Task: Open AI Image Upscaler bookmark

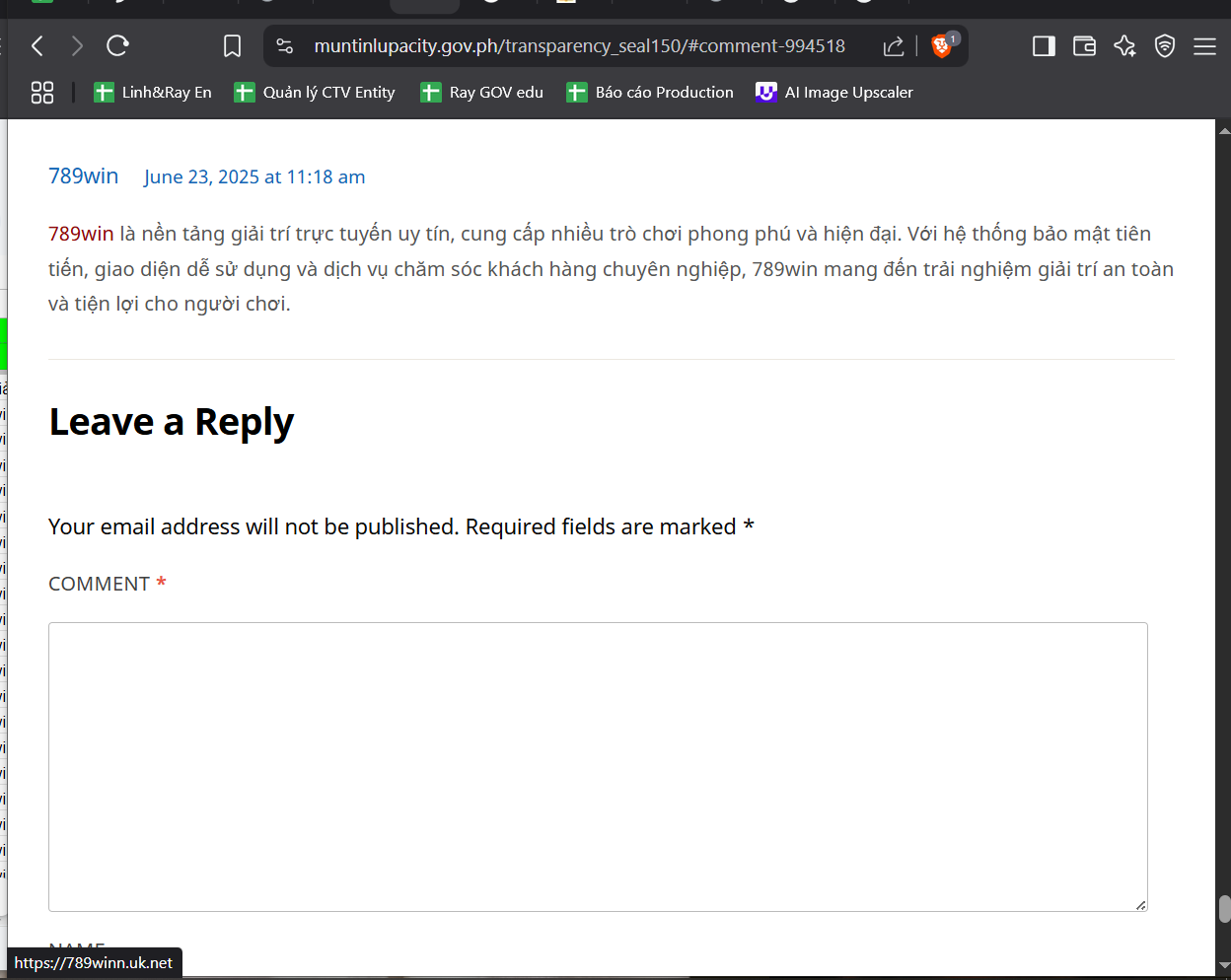Action: point(834,93)
